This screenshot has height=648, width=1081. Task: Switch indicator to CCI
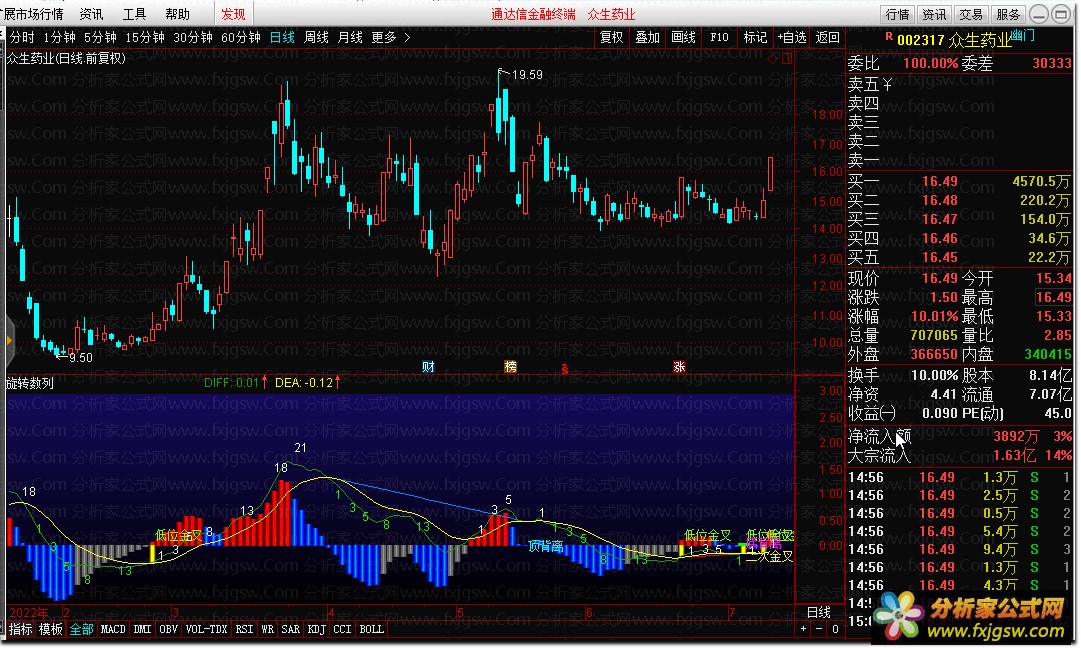click(342, 629)
